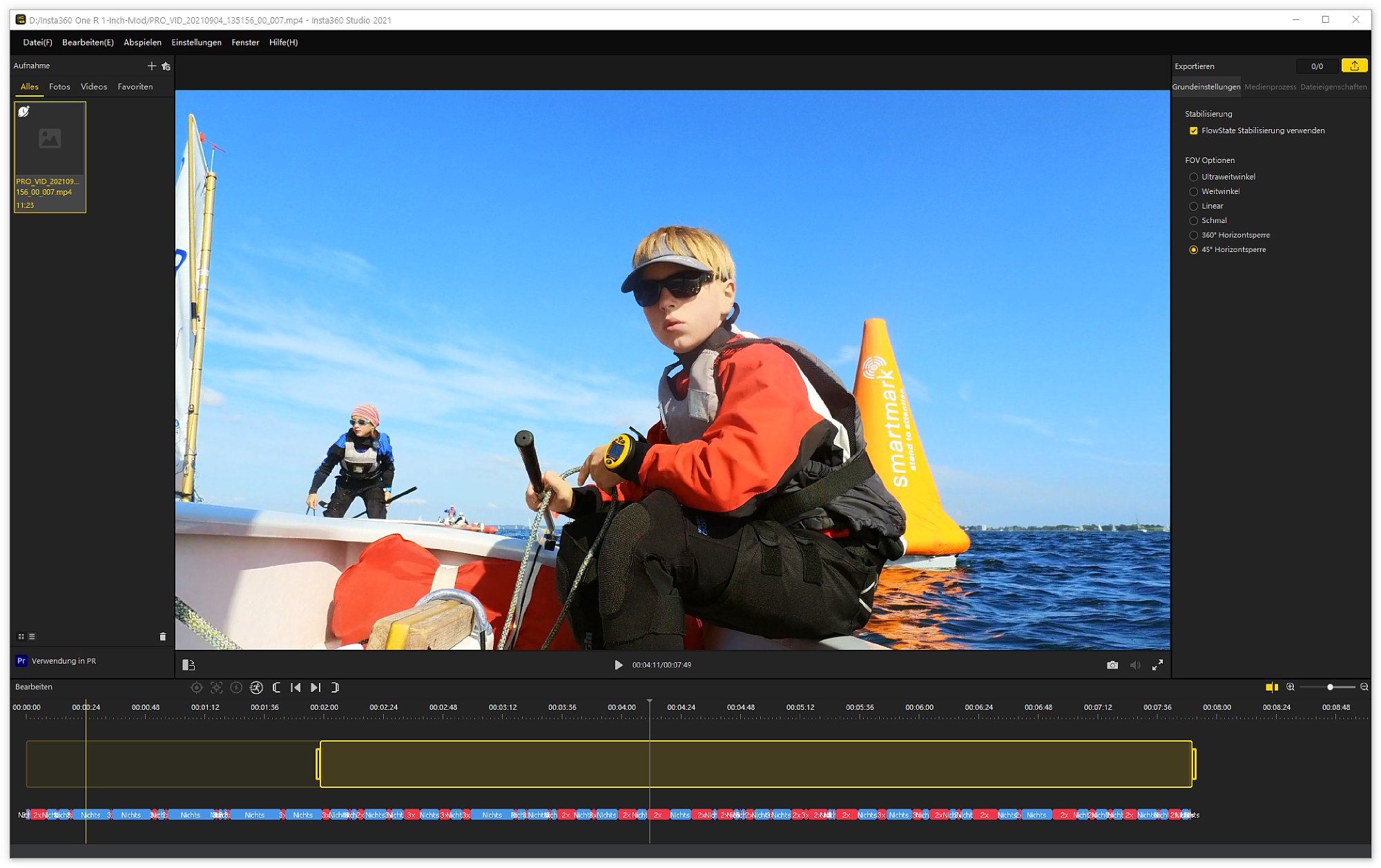Choose the Linear FOV option

1193,206
